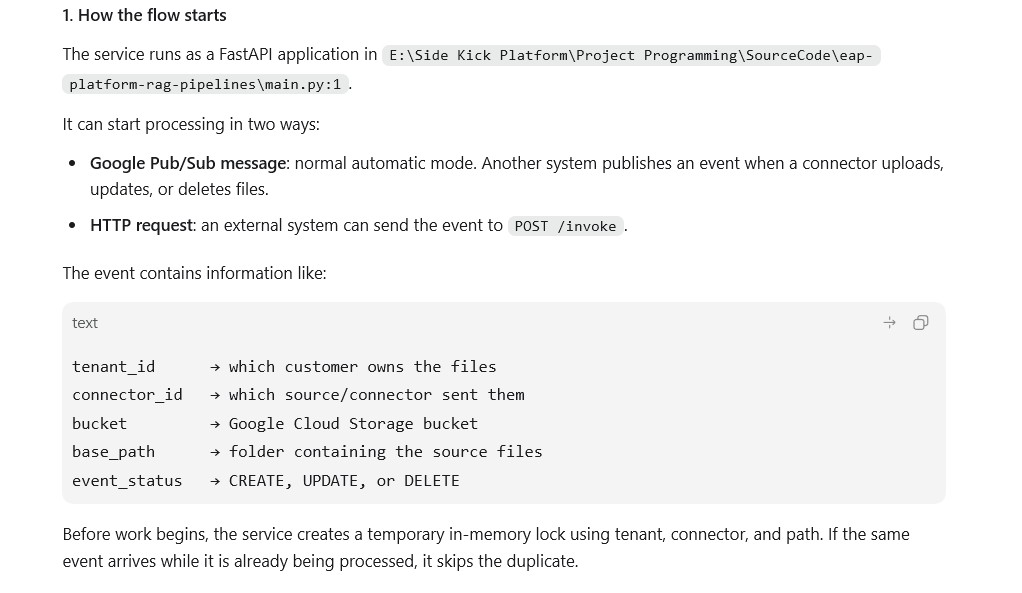
Task: Click the bold 'HTTP request' text
Action: (141, 225)
